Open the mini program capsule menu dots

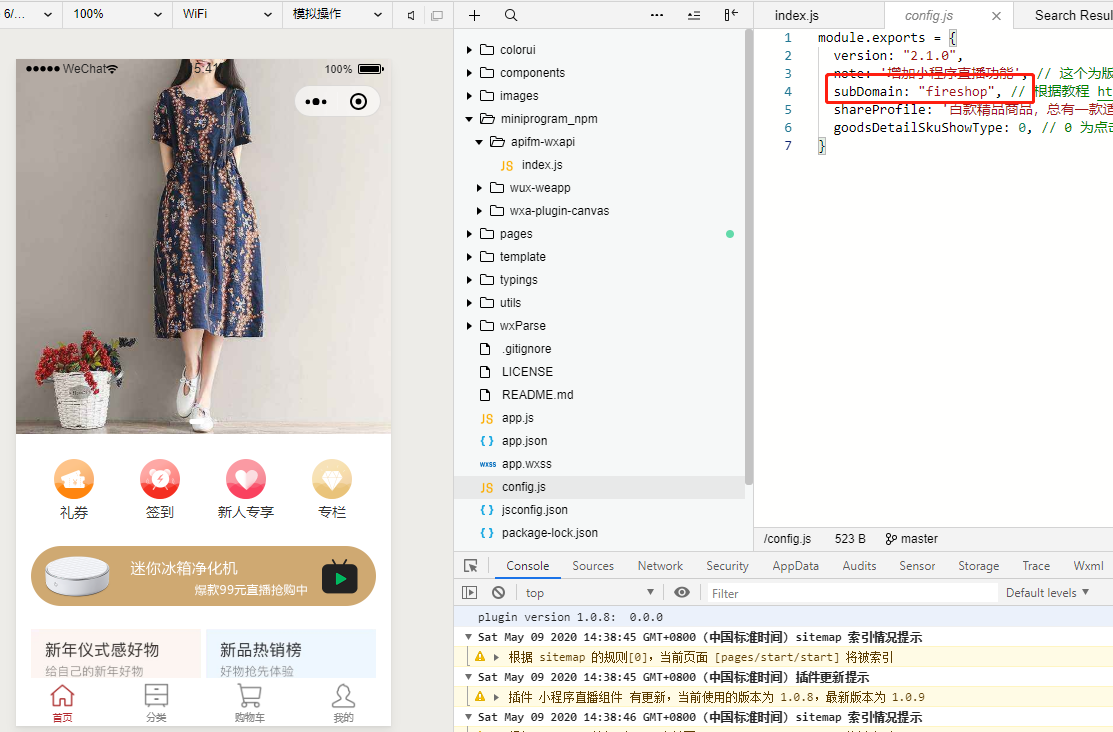(316, 102)
